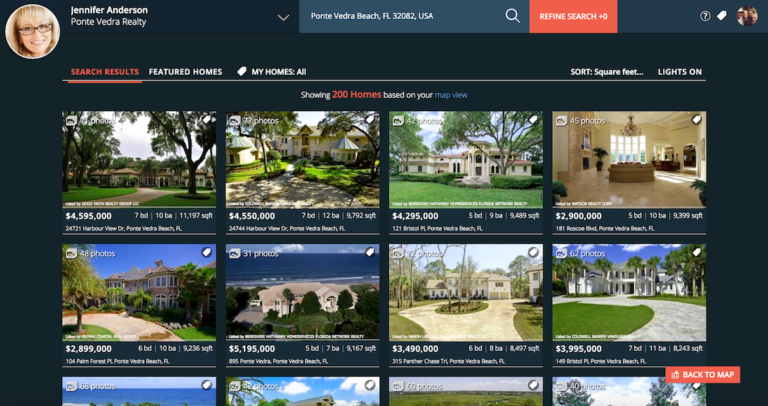Click REFINE SEARCH +0 button
Screen dimensions: 768x406
pyautogui.click(x=573, y=16)
